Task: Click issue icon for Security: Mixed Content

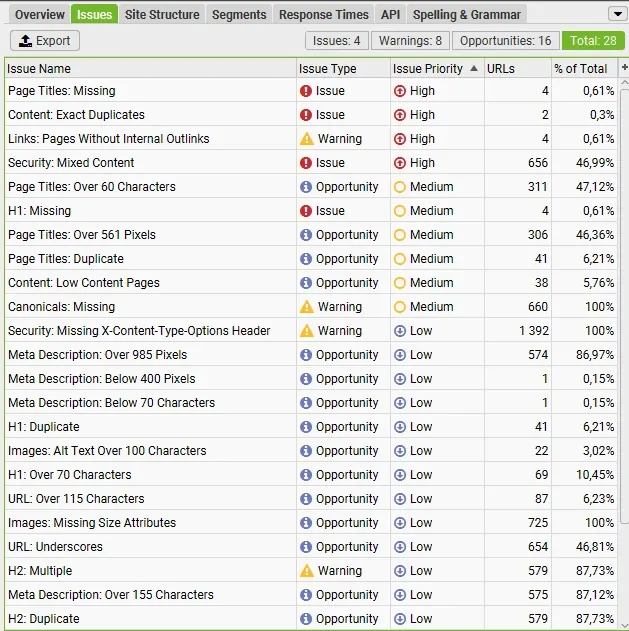Action: coord(306,163)
